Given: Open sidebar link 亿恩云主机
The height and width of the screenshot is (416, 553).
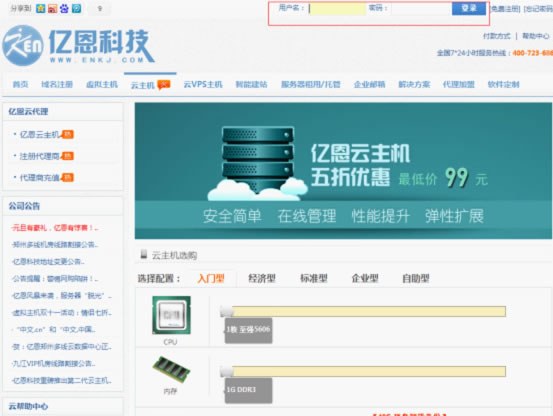Looking at the screenshot, I should point(40,135).
